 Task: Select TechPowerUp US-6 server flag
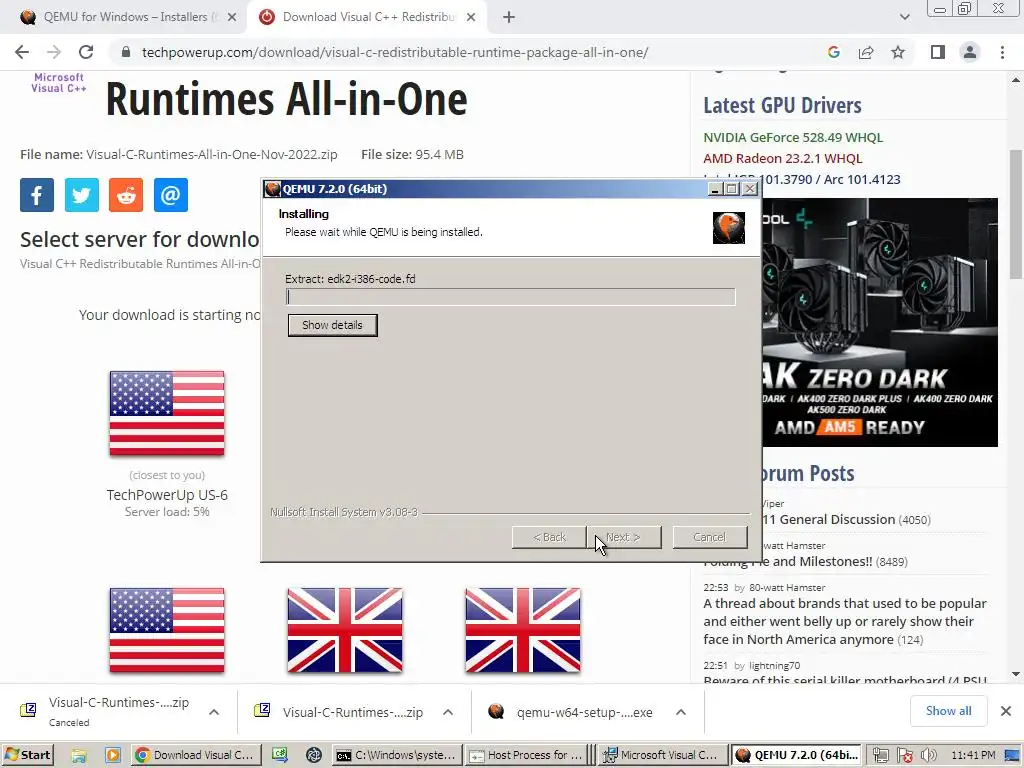click(x=167, y=413)
